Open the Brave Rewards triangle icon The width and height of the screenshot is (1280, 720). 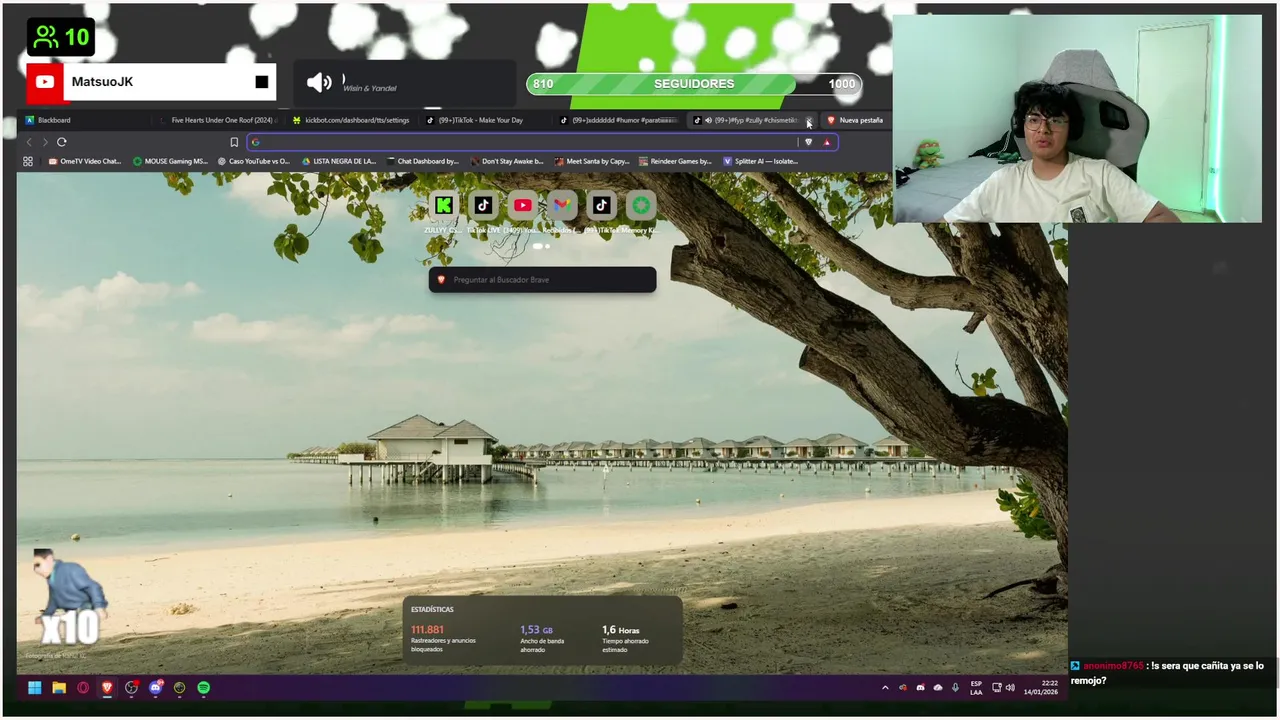(x=826, y=142)
